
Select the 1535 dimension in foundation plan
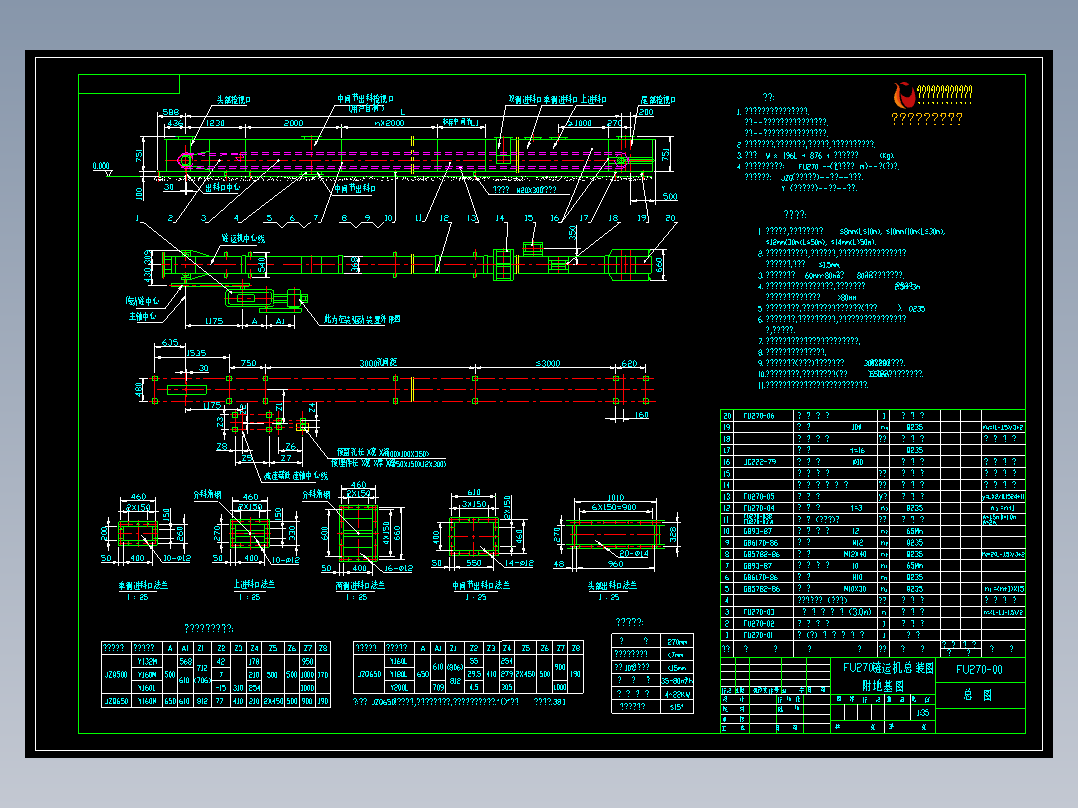196,353
